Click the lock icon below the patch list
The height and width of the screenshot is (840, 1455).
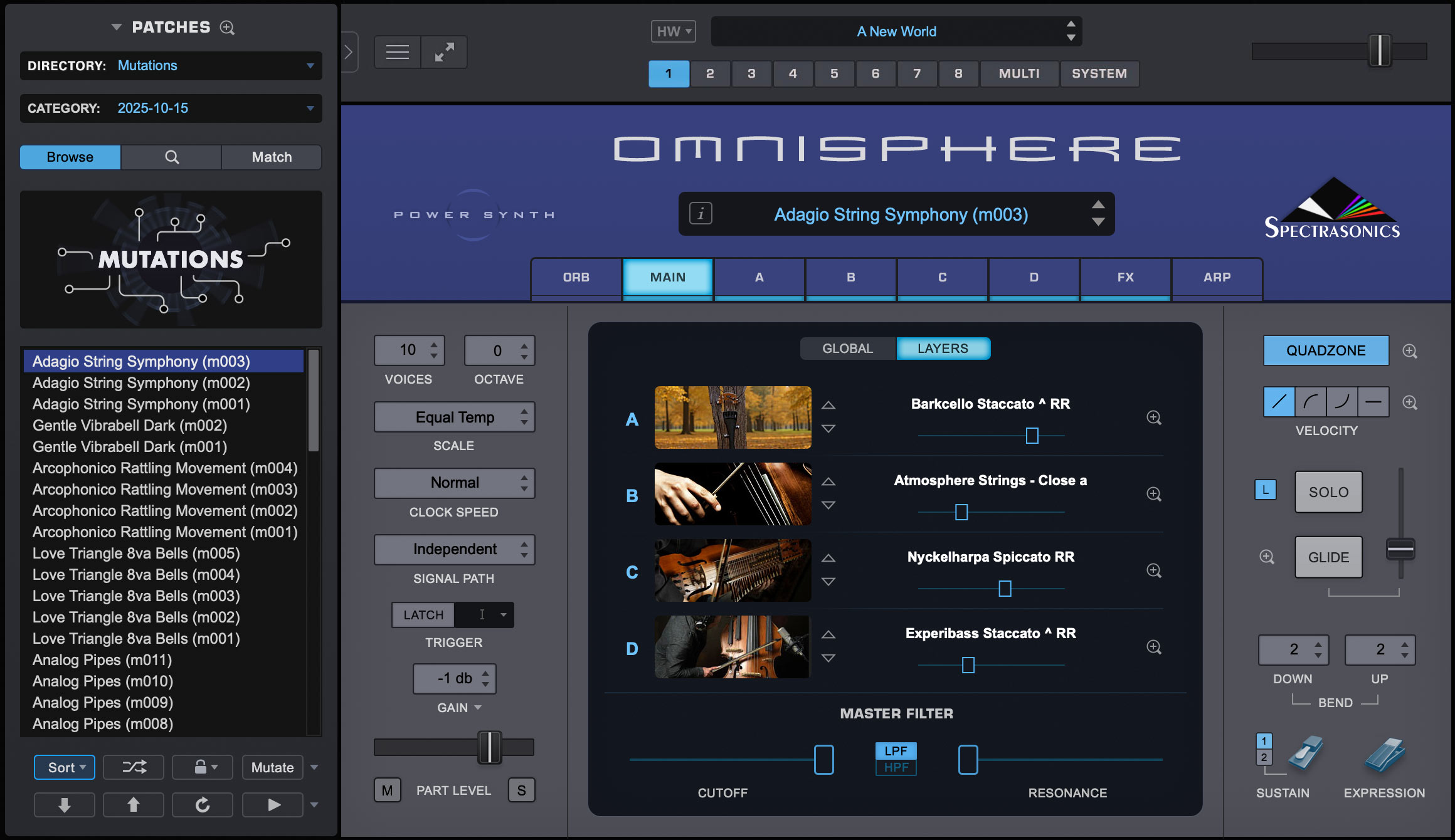coord(198,767)
